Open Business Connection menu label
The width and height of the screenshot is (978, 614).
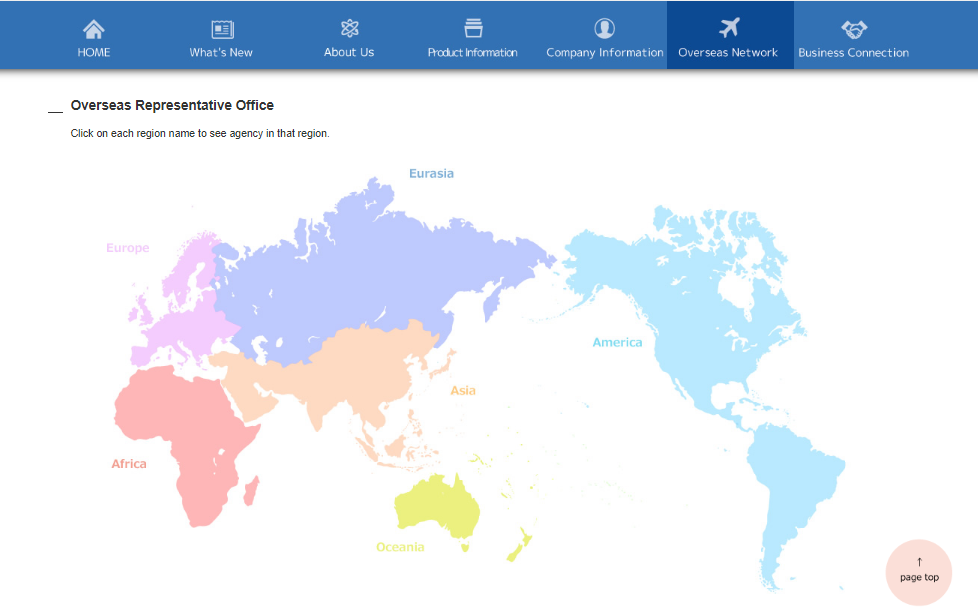pyautogui.click(x=853, y=52)
